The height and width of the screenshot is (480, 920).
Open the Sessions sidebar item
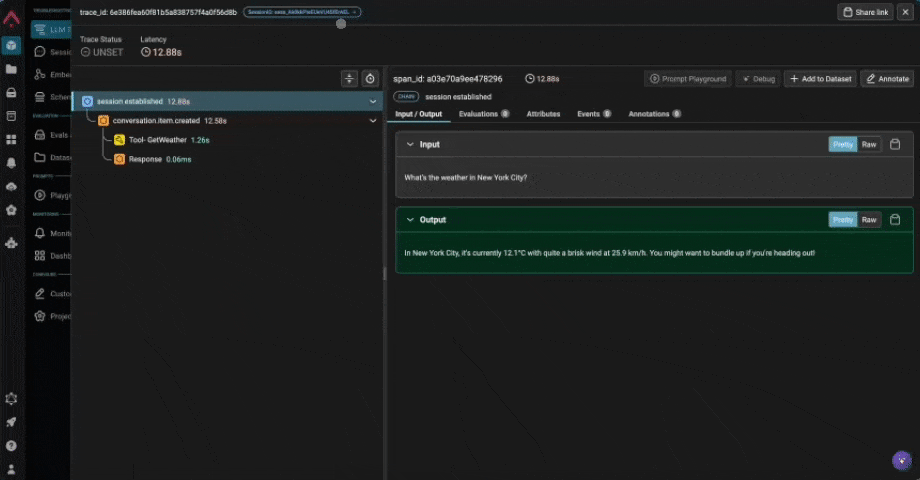(x=52, y=52)
